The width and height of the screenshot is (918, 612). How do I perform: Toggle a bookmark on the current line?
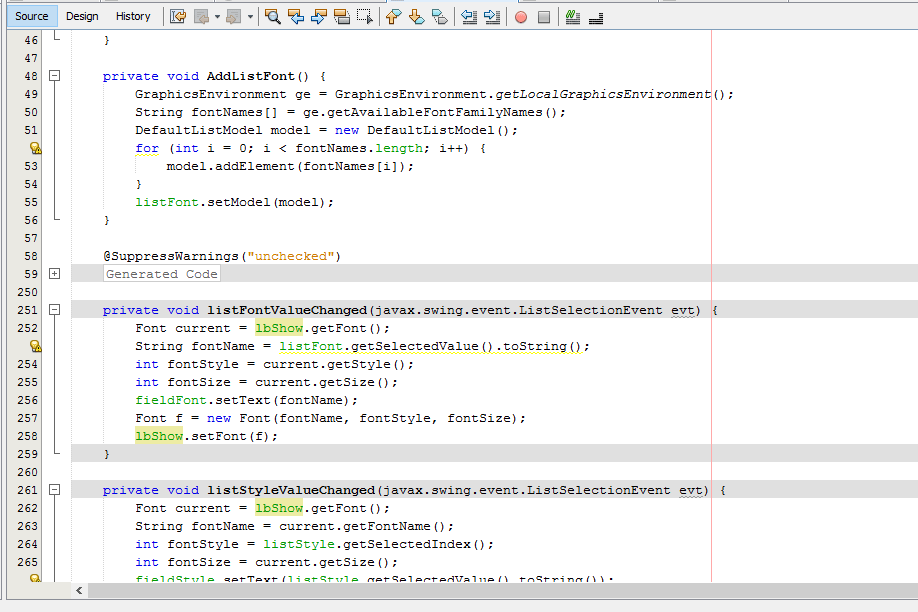pyautogui.click(x=438, y=16)
